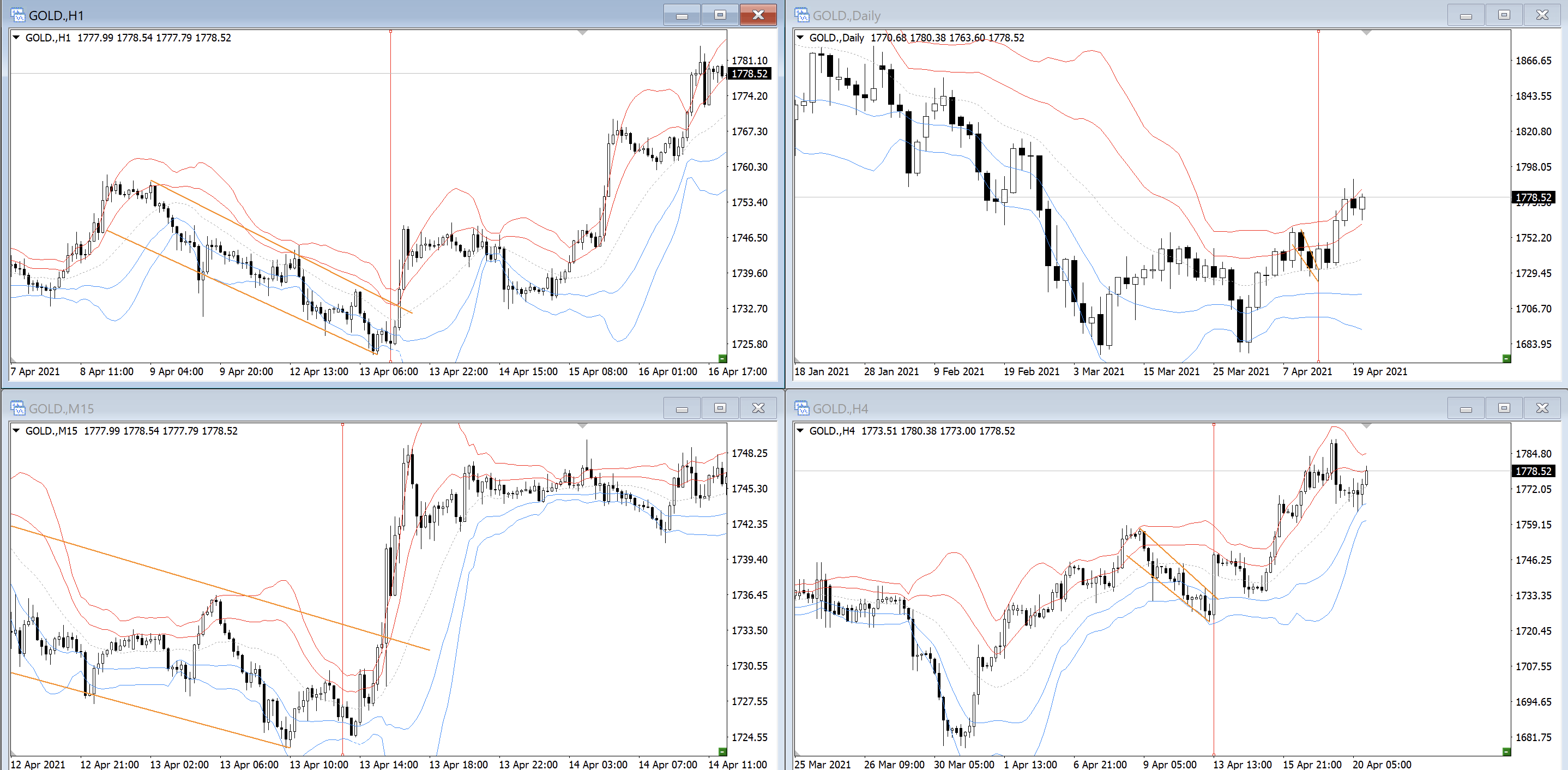The height and width of the screenshot is (770, 1568).
Task: Click the GOLD.,H4 chart window icon
Action: pos(801,408)
